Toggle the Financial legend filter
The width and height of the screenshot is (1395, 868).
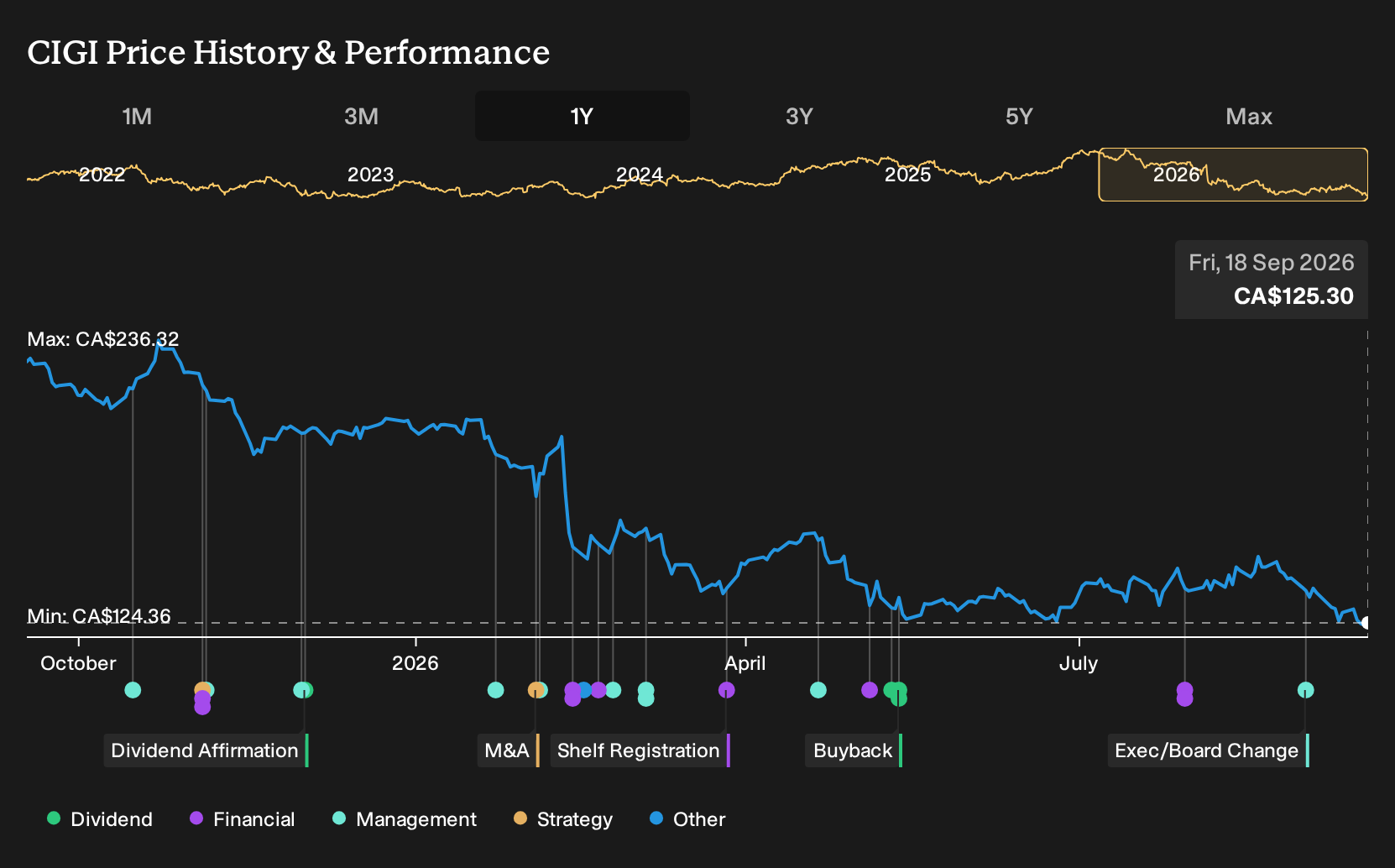coord(243,819)
